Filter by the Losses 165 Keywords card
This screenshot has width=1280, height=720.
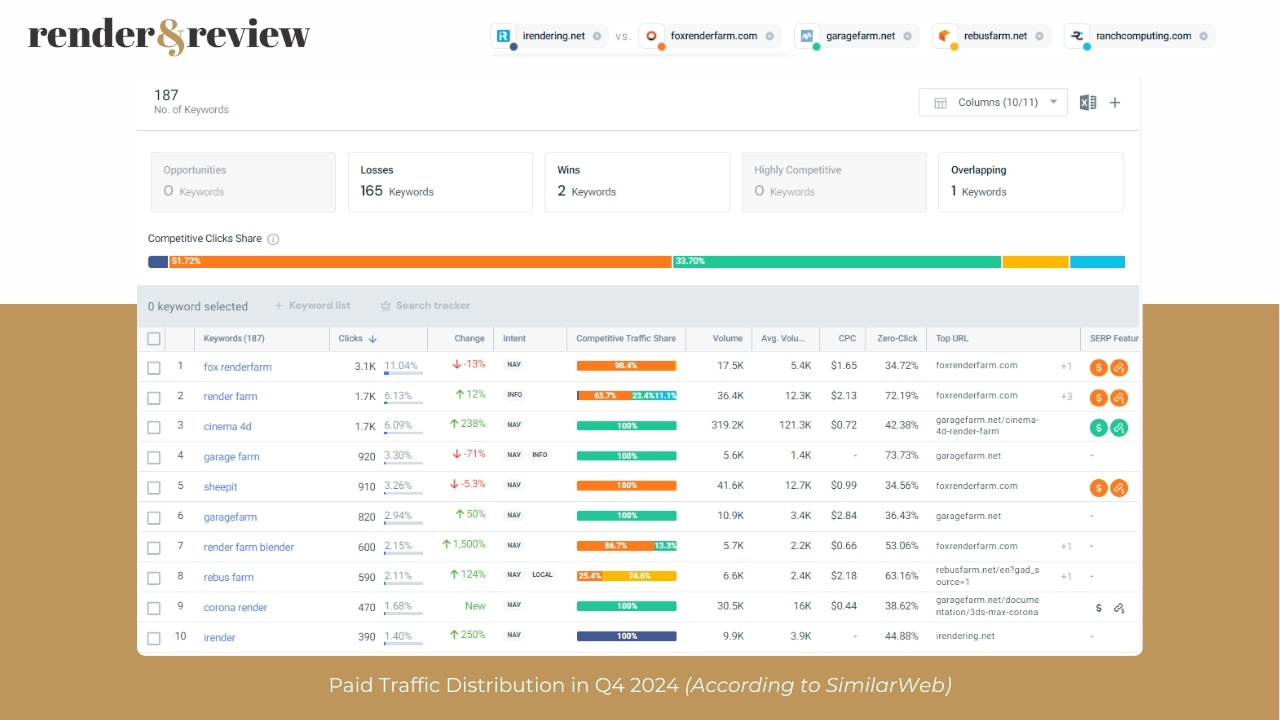pyautogui.click(x=440, y=182)
